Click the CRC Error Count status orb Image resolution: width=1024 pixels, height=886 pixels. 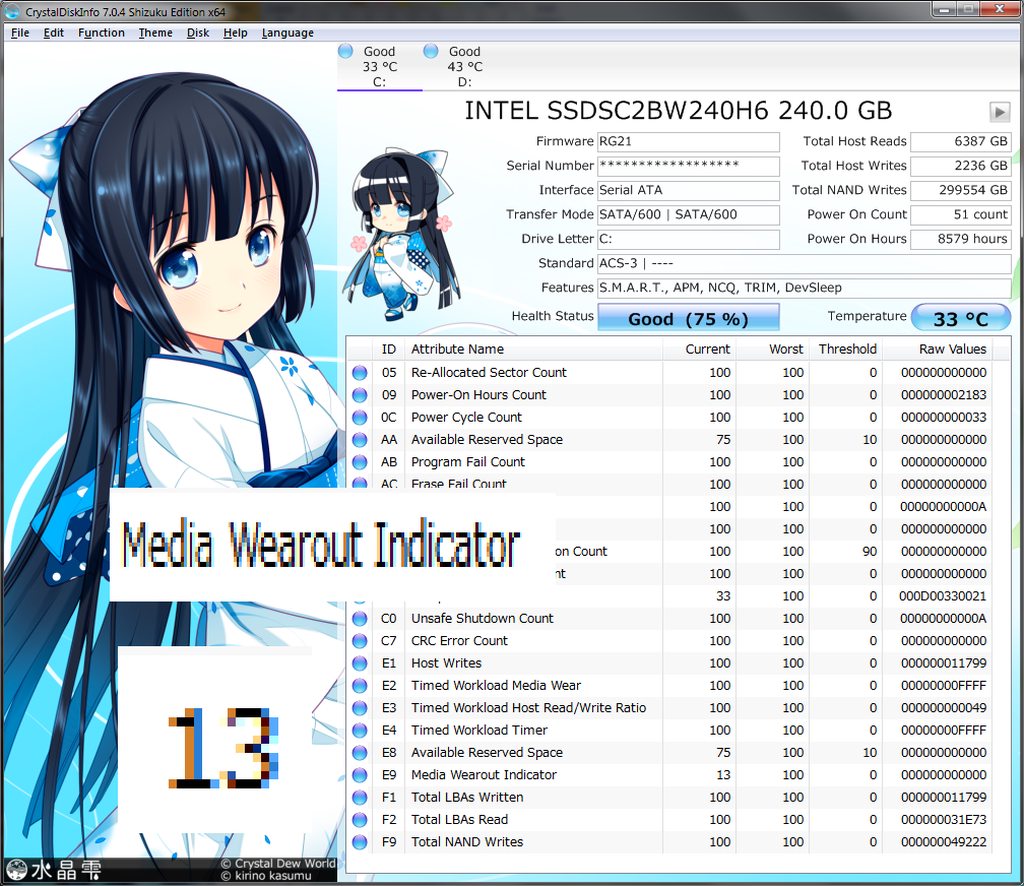pos(359,641)
